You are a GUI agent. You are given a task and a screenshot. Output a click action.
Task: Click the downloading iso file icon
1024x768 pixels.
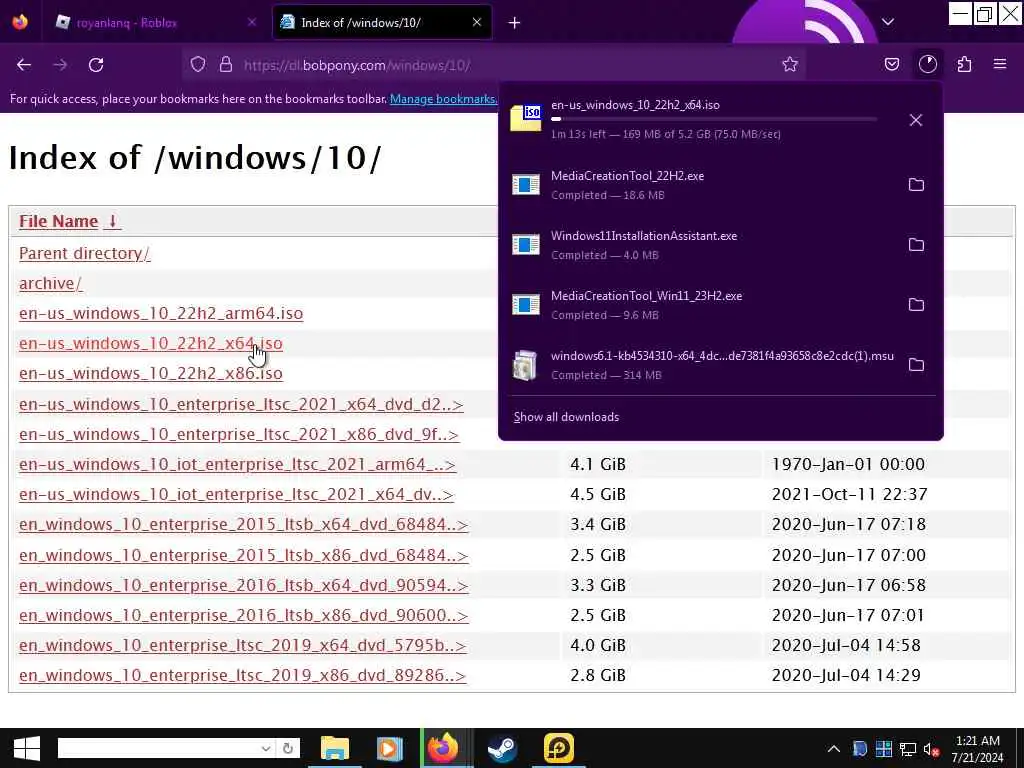526,118
